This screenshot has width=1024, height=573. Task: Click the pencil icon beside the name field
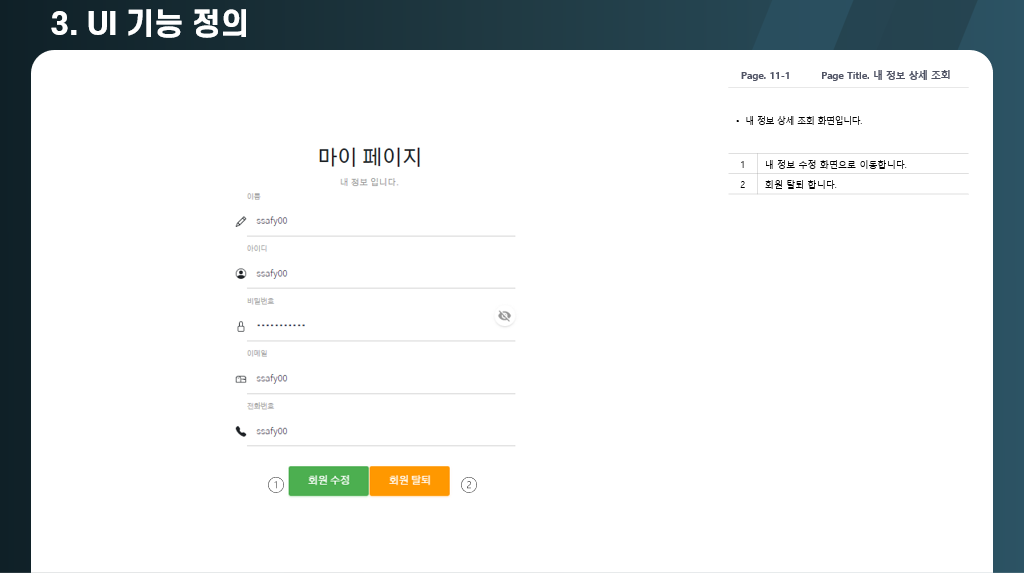(241, 221)
